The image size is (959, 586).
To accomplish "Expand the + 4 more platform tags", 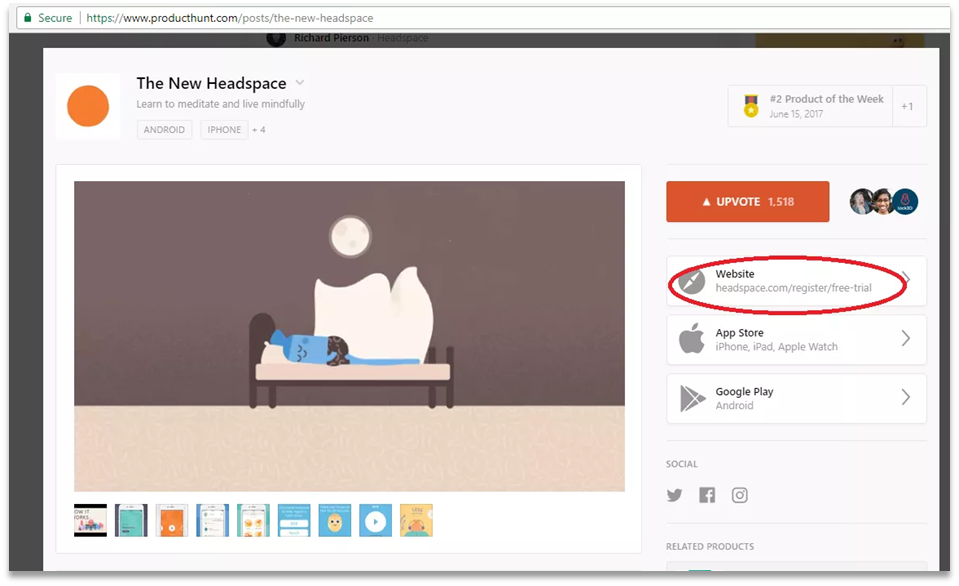I will click(259, 130).
